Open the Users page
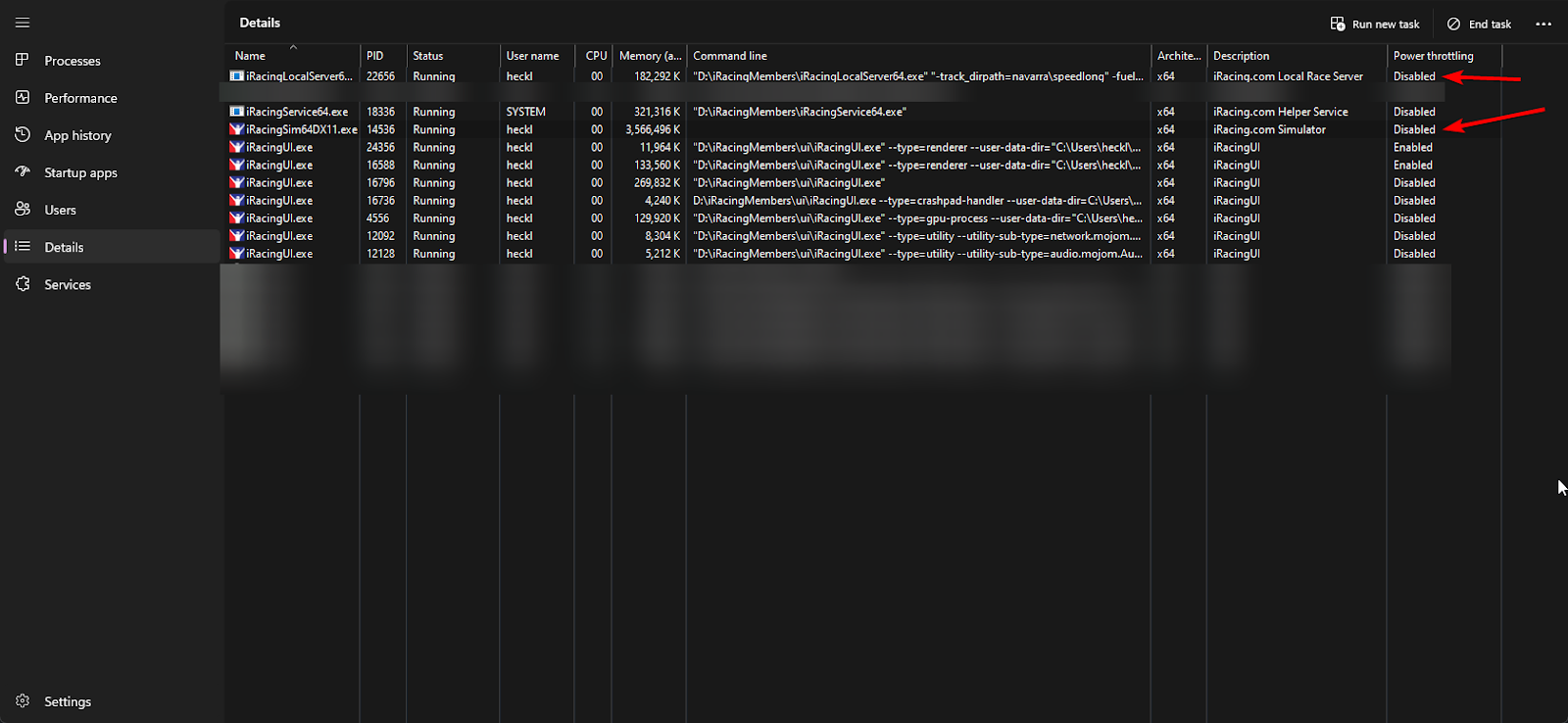The width and height of the screenshot is (1568, 723). [x=112, y=209]
